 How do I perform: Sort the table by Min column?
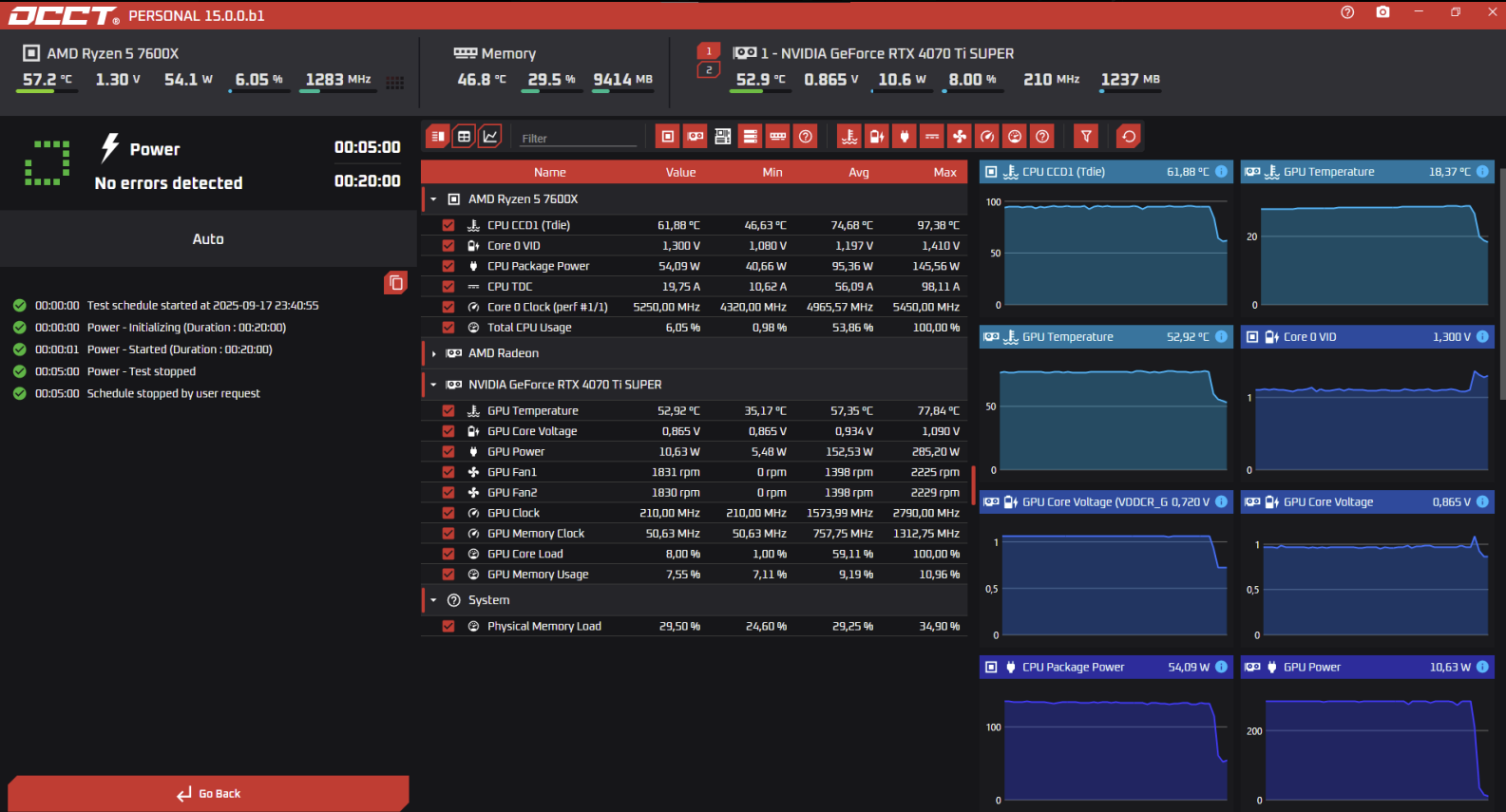(x=772, y=172)
